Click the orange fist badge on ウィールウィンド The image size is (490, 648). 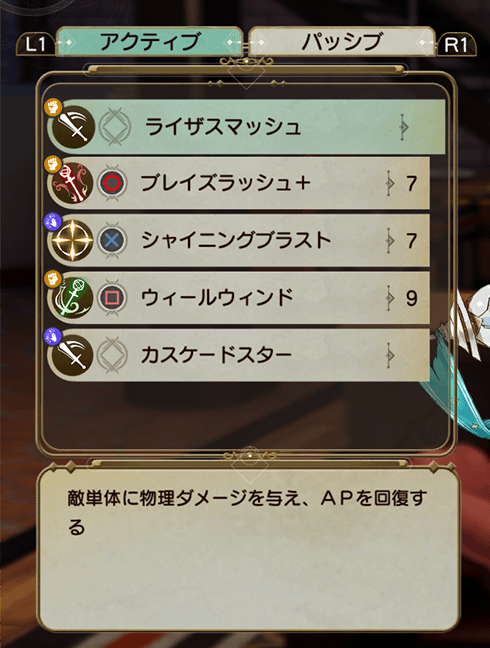point(52,279)
